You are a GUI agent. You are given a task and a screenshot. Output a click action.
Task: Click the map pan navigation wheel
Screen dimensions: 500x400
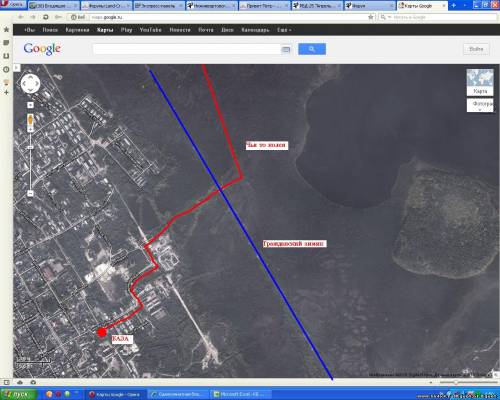point(30,83)
